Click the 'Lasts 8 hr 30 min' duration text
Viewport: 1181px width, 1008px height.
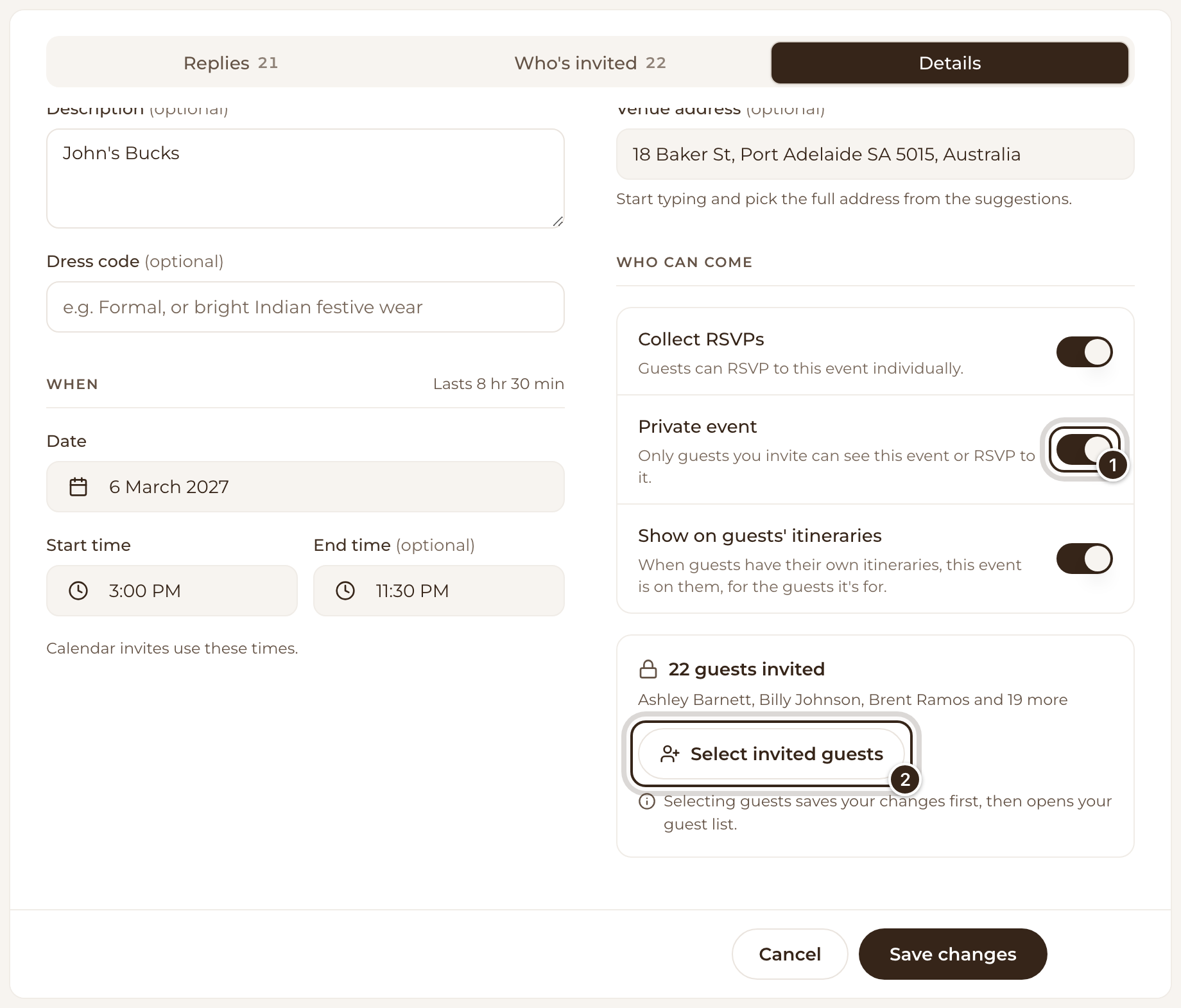coord(499,384)
